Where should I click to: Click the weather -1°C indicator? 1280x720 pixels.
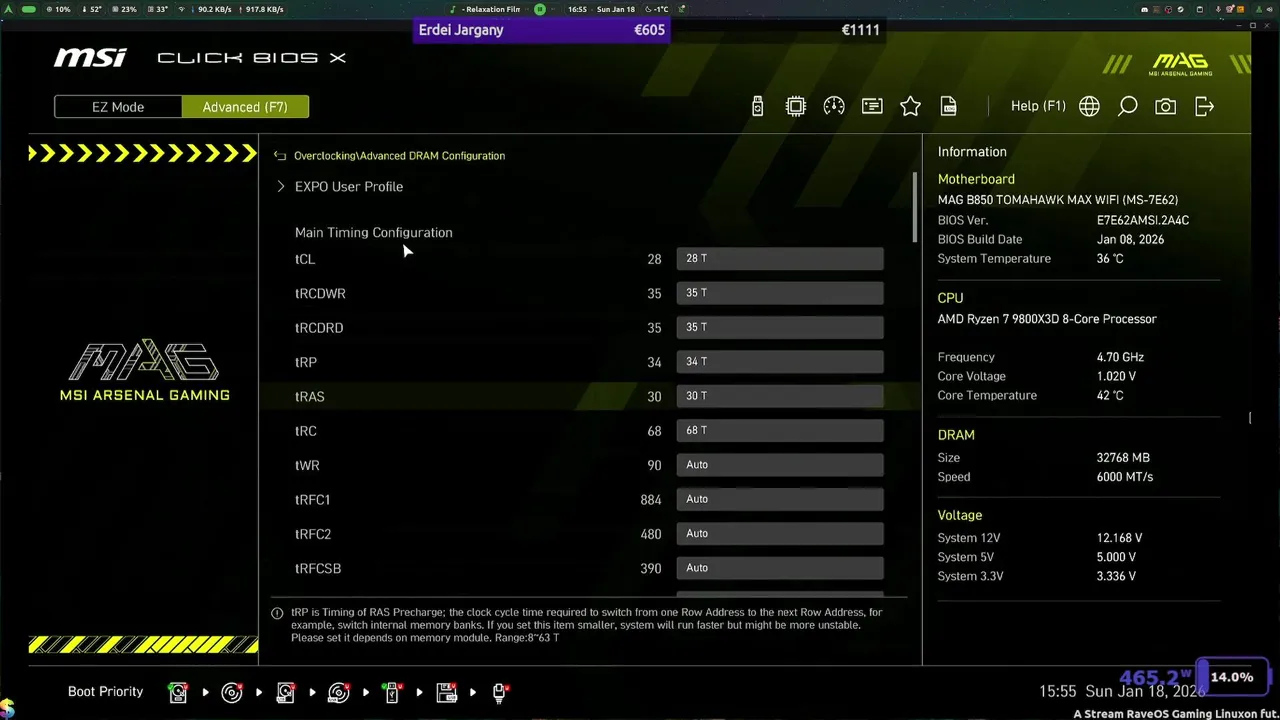(x=657, y=9)
